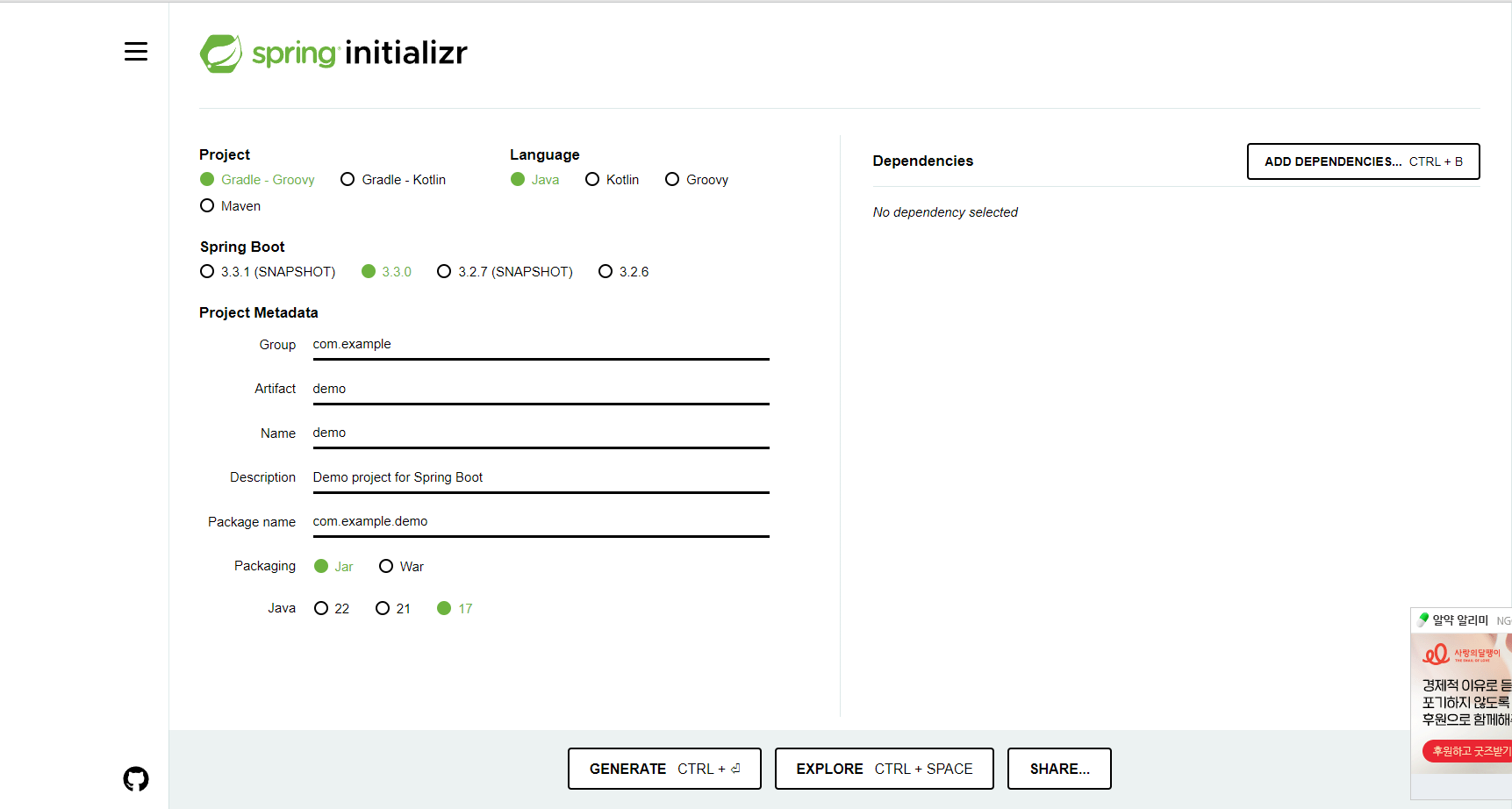Open the GitHub icon link
The image size is (1512, 809).
136,779
